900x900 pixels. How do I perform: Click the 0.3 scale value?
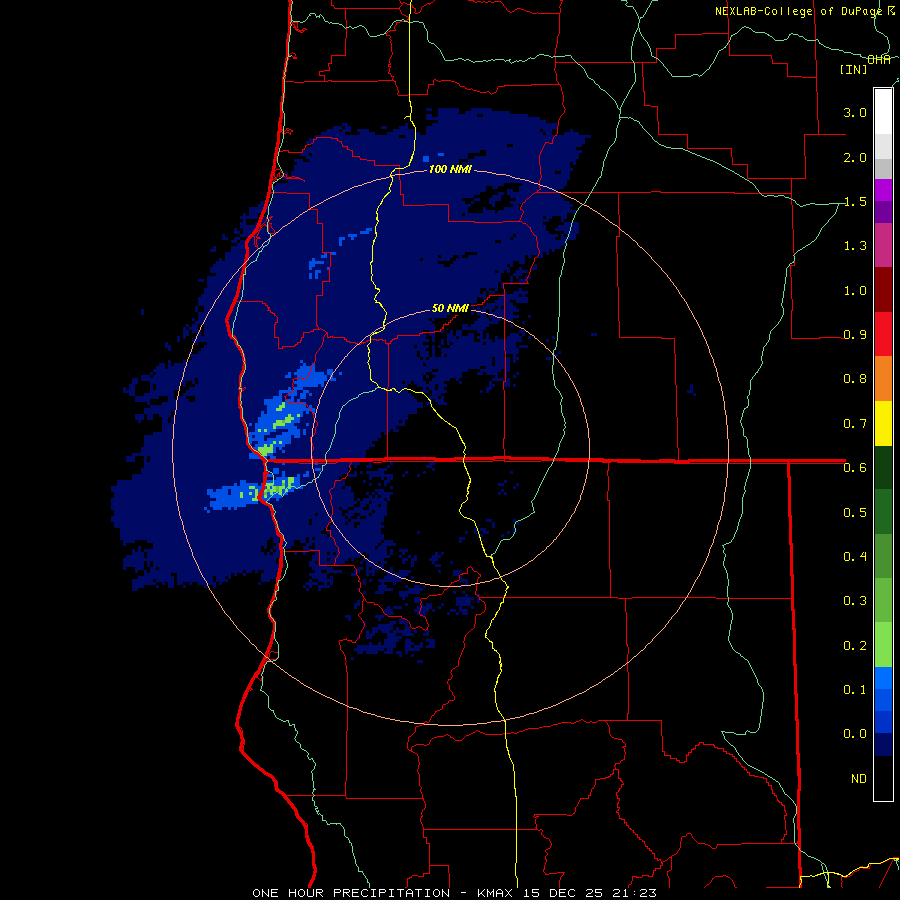(855, 600)
